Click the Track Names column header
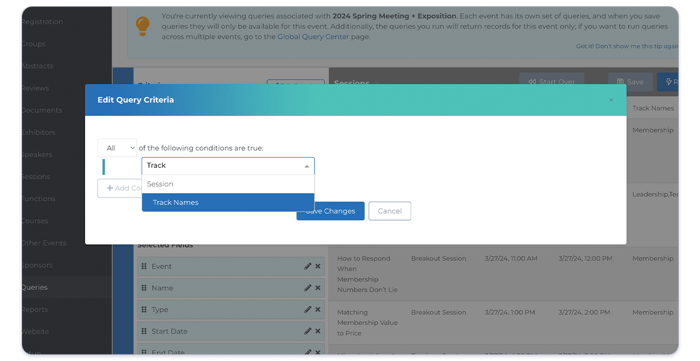 (653, 108)
